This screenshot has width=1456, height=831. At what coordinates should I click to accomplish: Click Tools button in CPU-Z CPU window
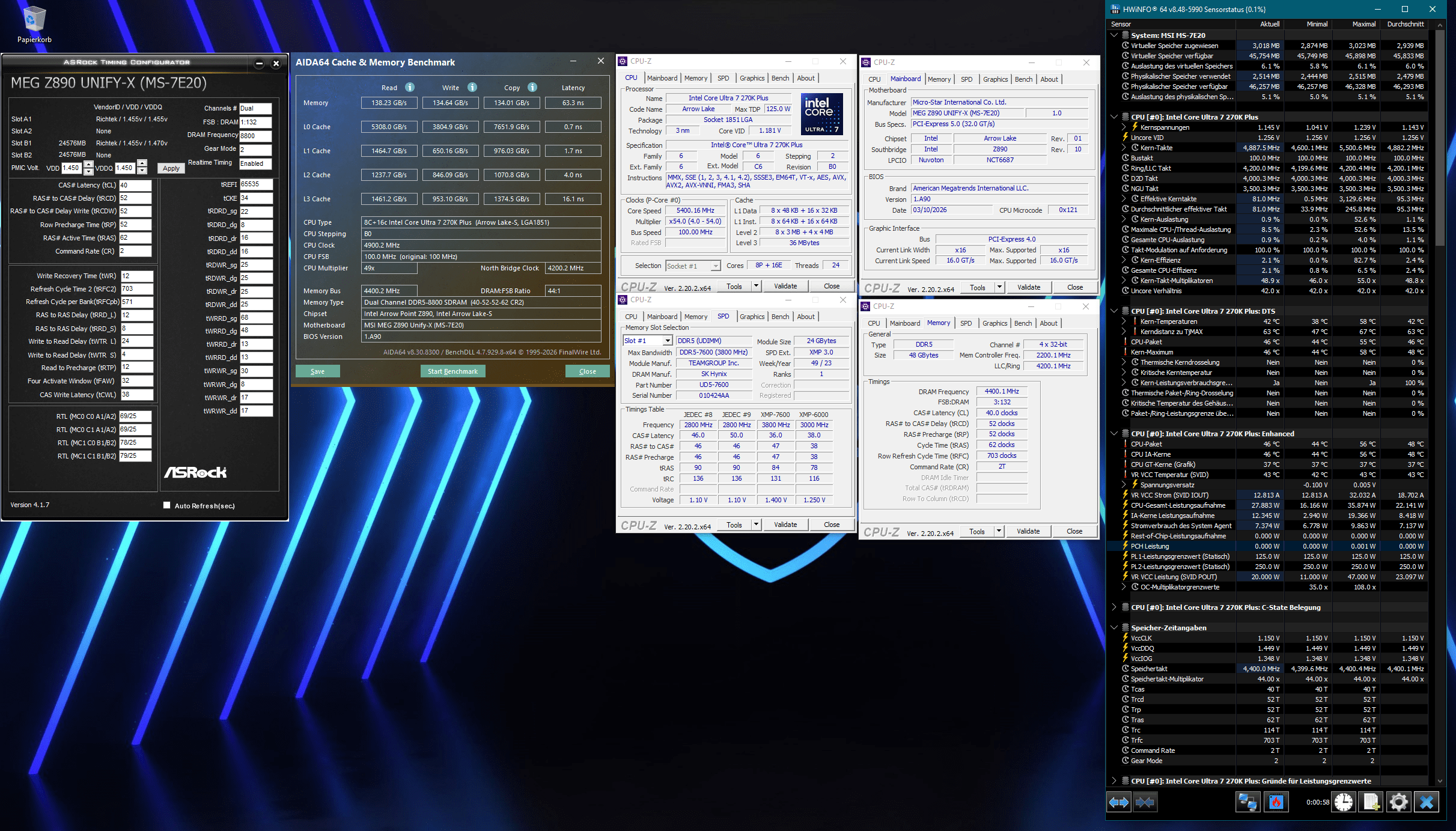[x=734, y=286]
